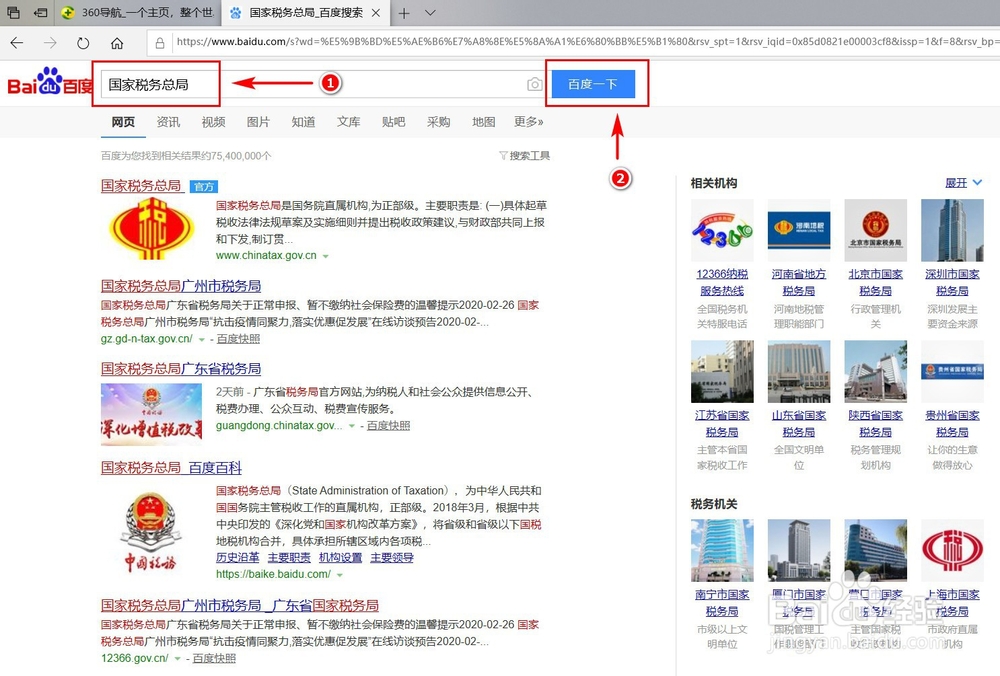Click the 12366纳税服务热线 logo thumbnail

tap(722, 230)
